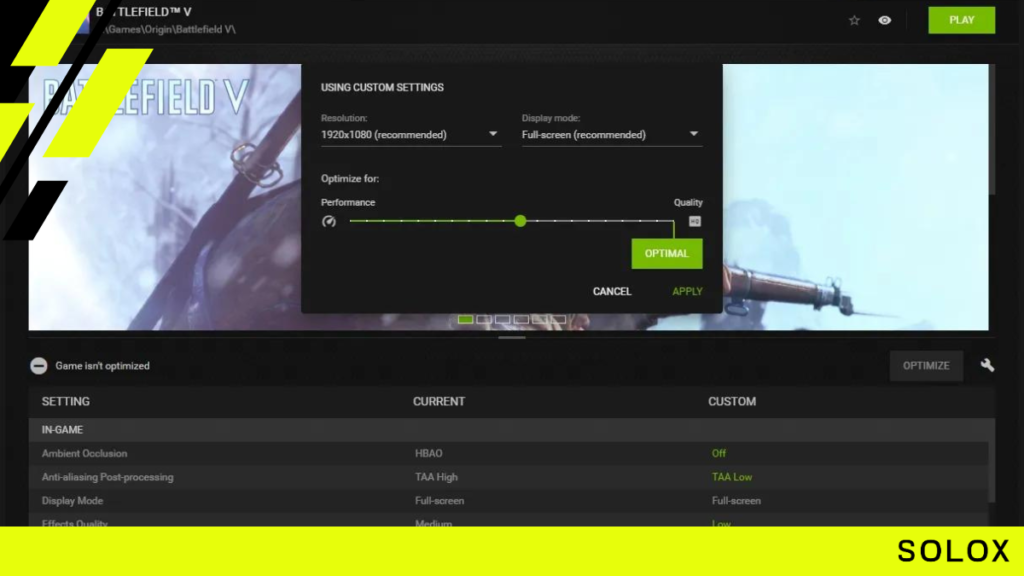Launch game with PLAY button
The width and height of the screenshot is (1024, 576).
click(x=961, y=20)
